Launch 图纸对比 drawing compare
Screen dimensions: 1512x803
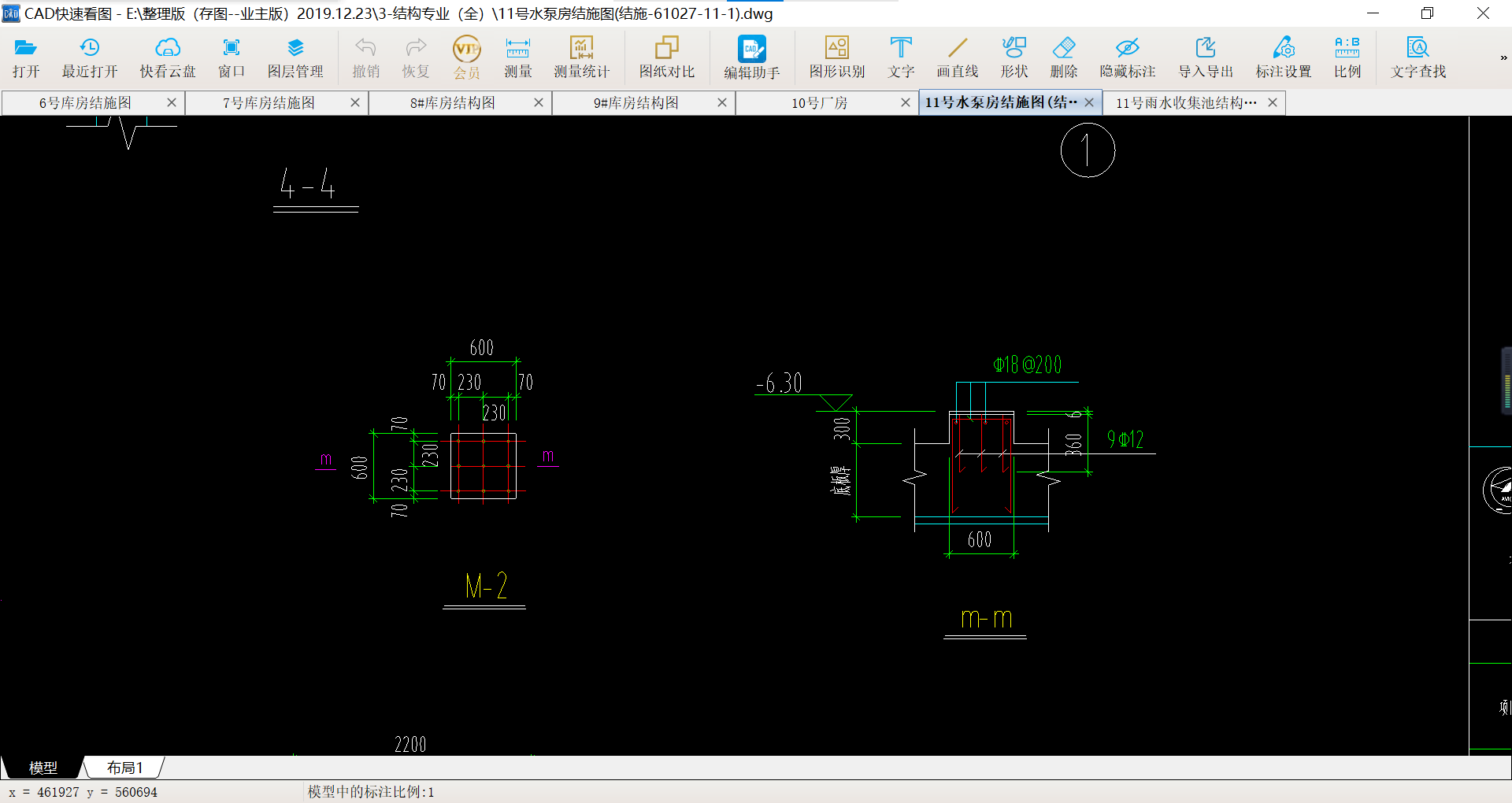[667, 57]
